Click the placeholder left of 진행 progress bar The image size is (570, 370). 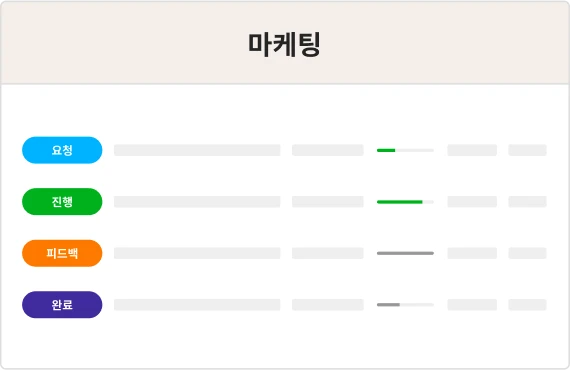(x=328, y=201)
